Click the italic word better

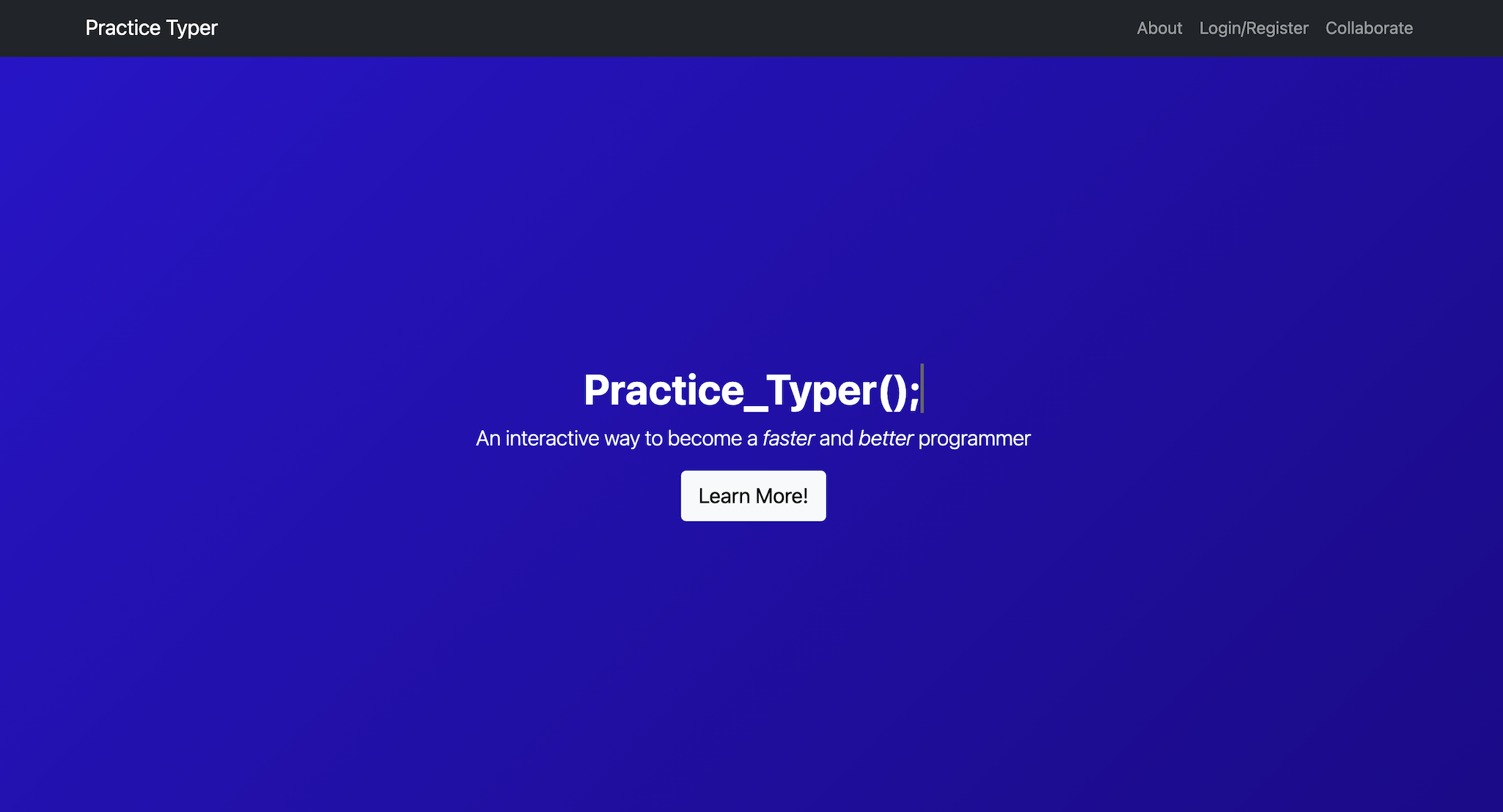coord(885,438)
